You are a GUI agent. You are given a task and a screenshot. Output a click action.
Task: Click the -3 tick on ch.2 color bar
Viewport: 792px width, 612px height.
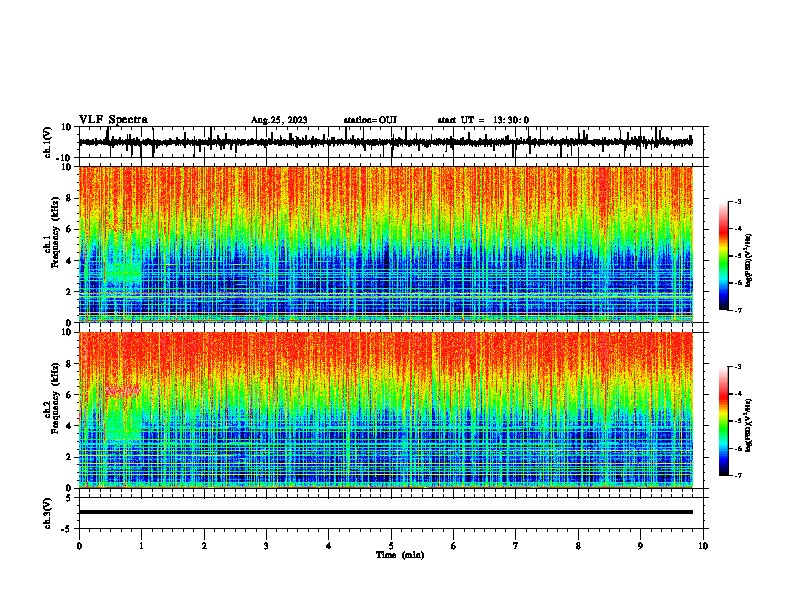coord(737,367)
